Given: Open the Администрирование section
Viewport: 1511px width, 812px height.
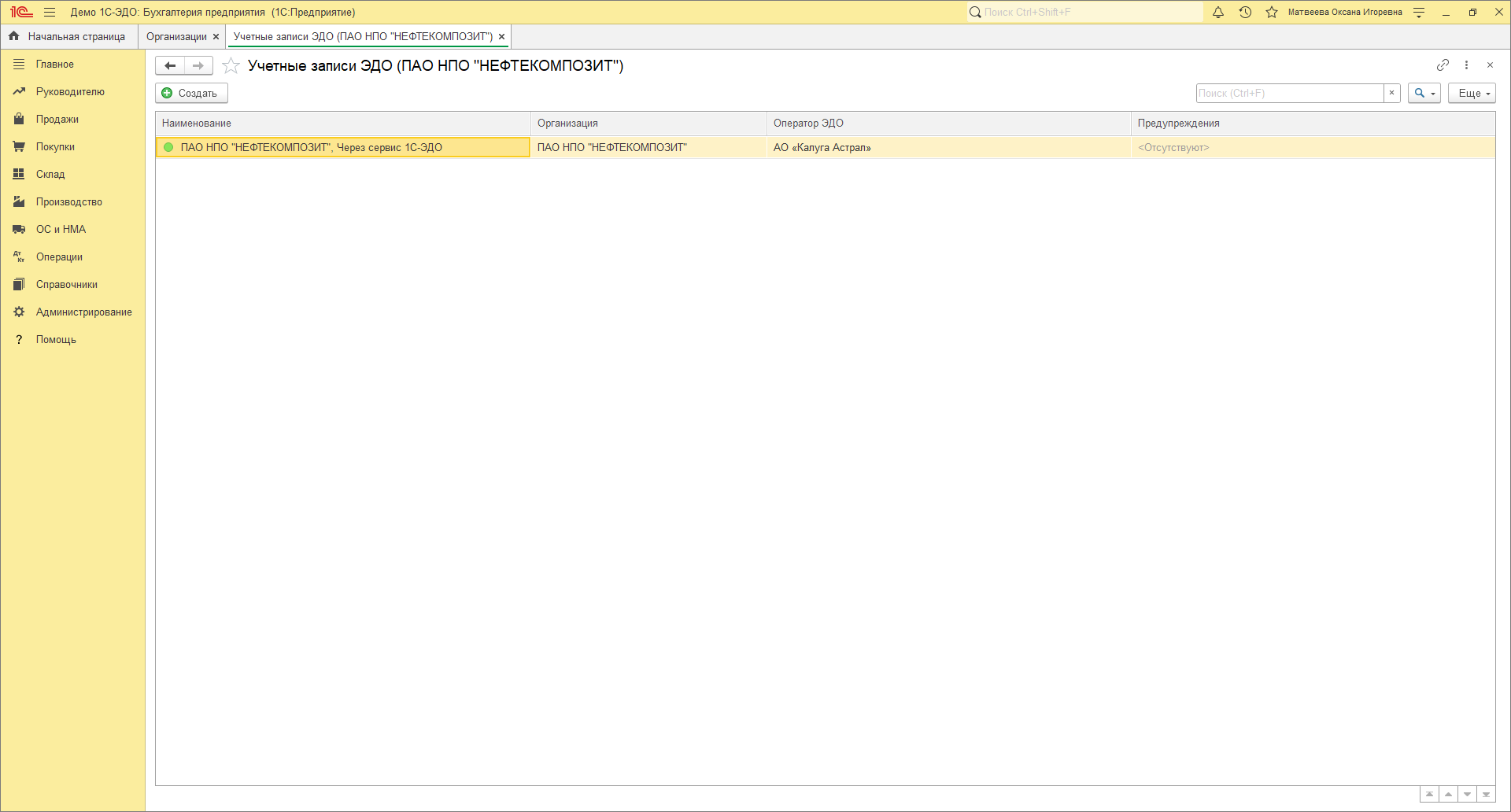Looking at the screenshot, I should (83, 312).
